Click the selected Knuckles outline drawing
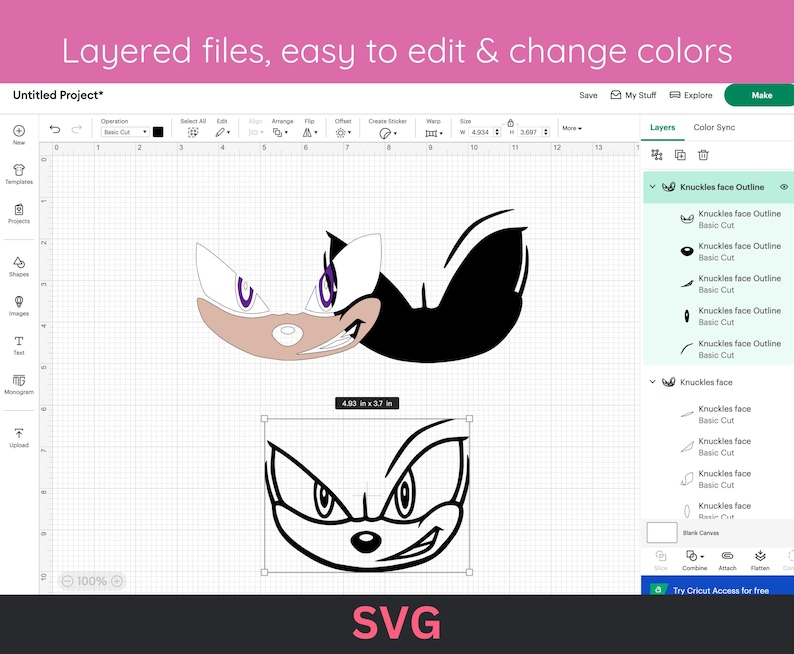794x654 pixels. coord(367,495)
